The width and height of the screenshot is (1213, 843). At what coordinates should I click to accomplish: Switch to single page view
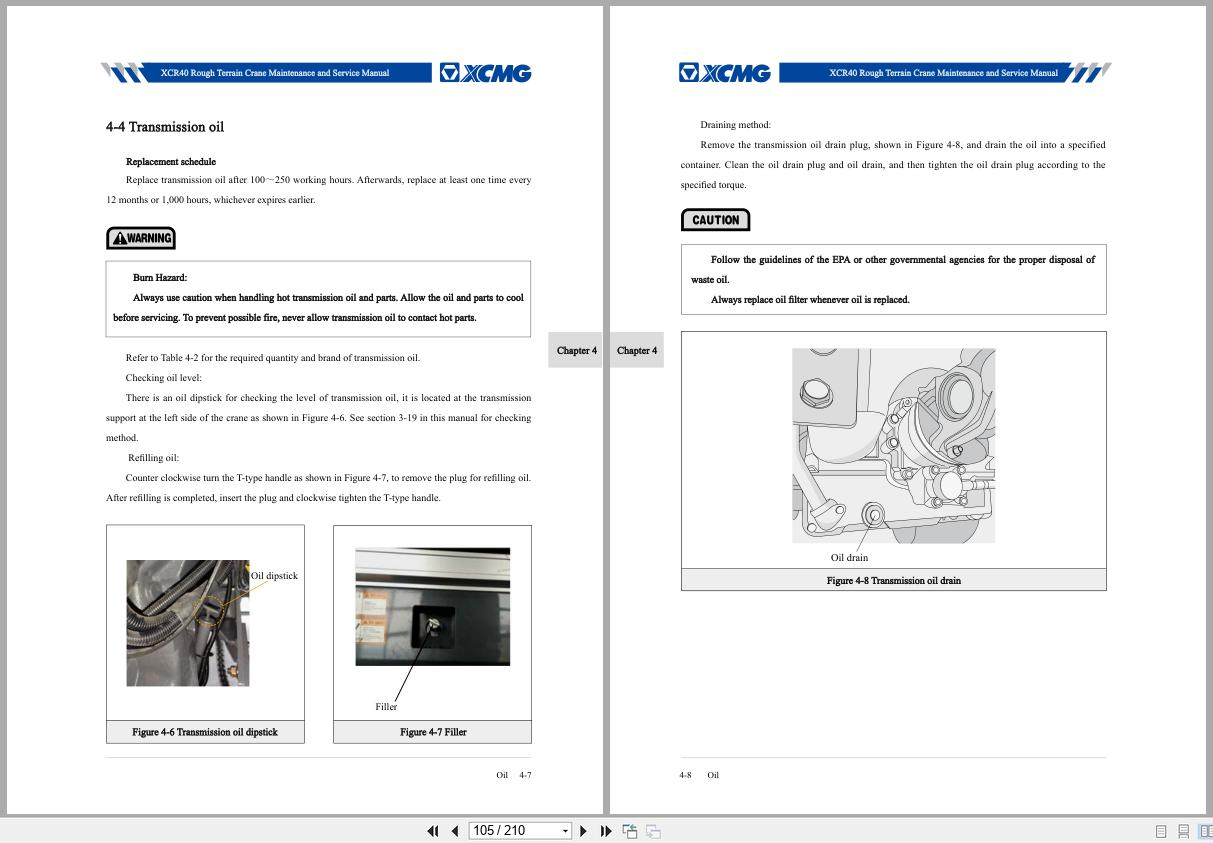tap(1161, 831)
